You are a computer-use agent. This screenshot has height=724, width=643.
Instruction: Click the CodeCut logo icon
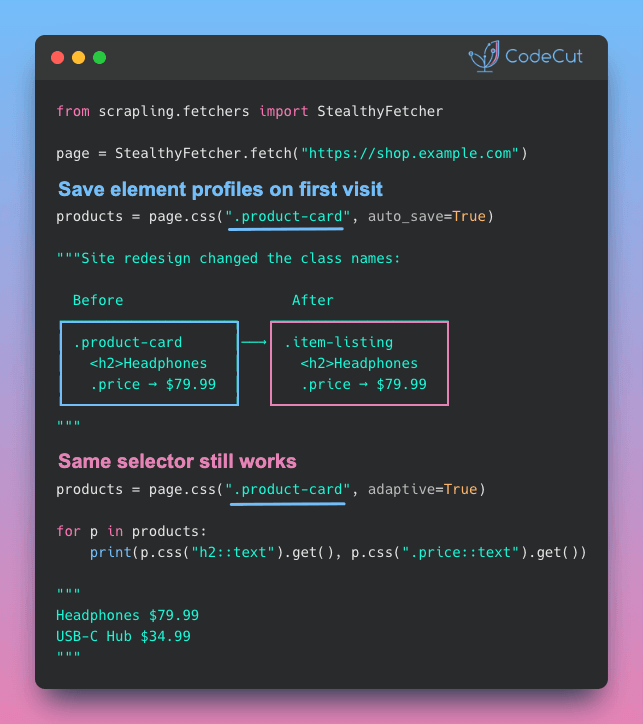click(484, 57)
